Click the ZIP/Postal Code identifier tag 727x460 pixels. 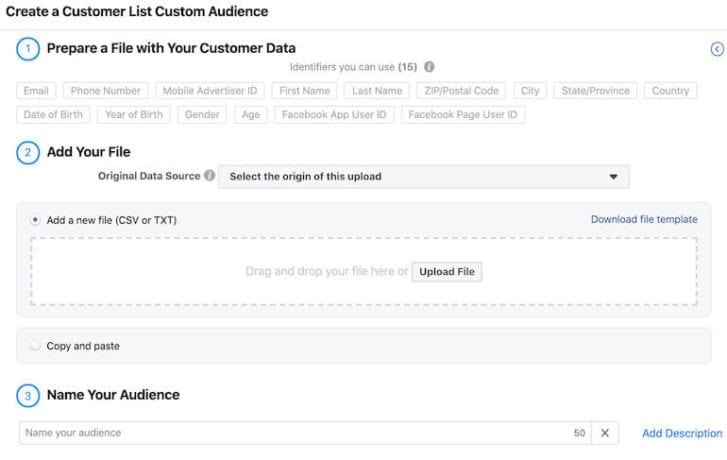(461, 91)
